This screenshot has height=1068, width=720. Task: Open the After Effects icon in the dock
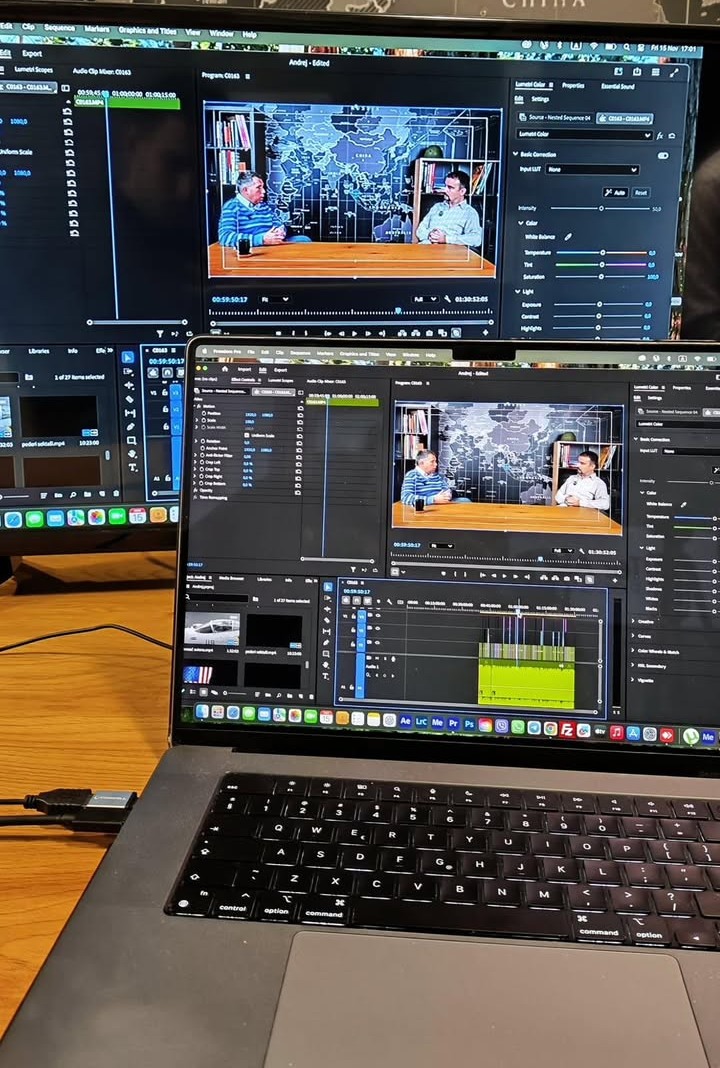point(405,721)
